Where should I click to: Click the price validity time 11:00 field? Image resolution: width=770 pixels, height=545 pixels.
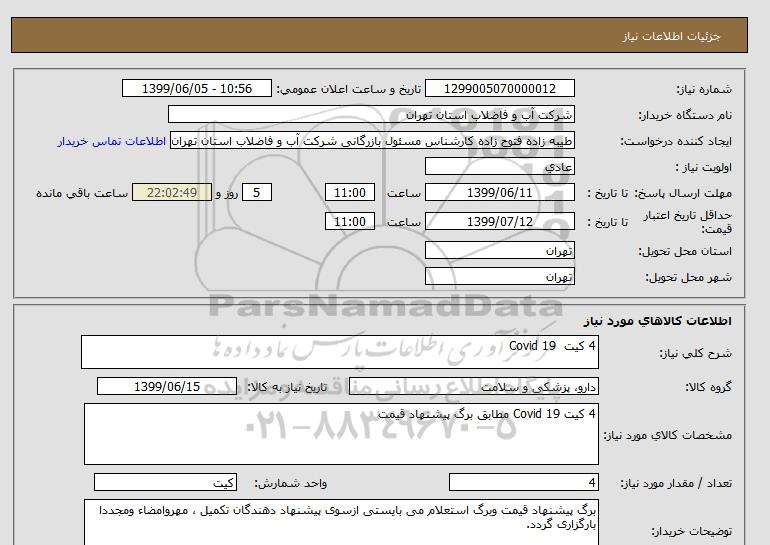(350, 221)
